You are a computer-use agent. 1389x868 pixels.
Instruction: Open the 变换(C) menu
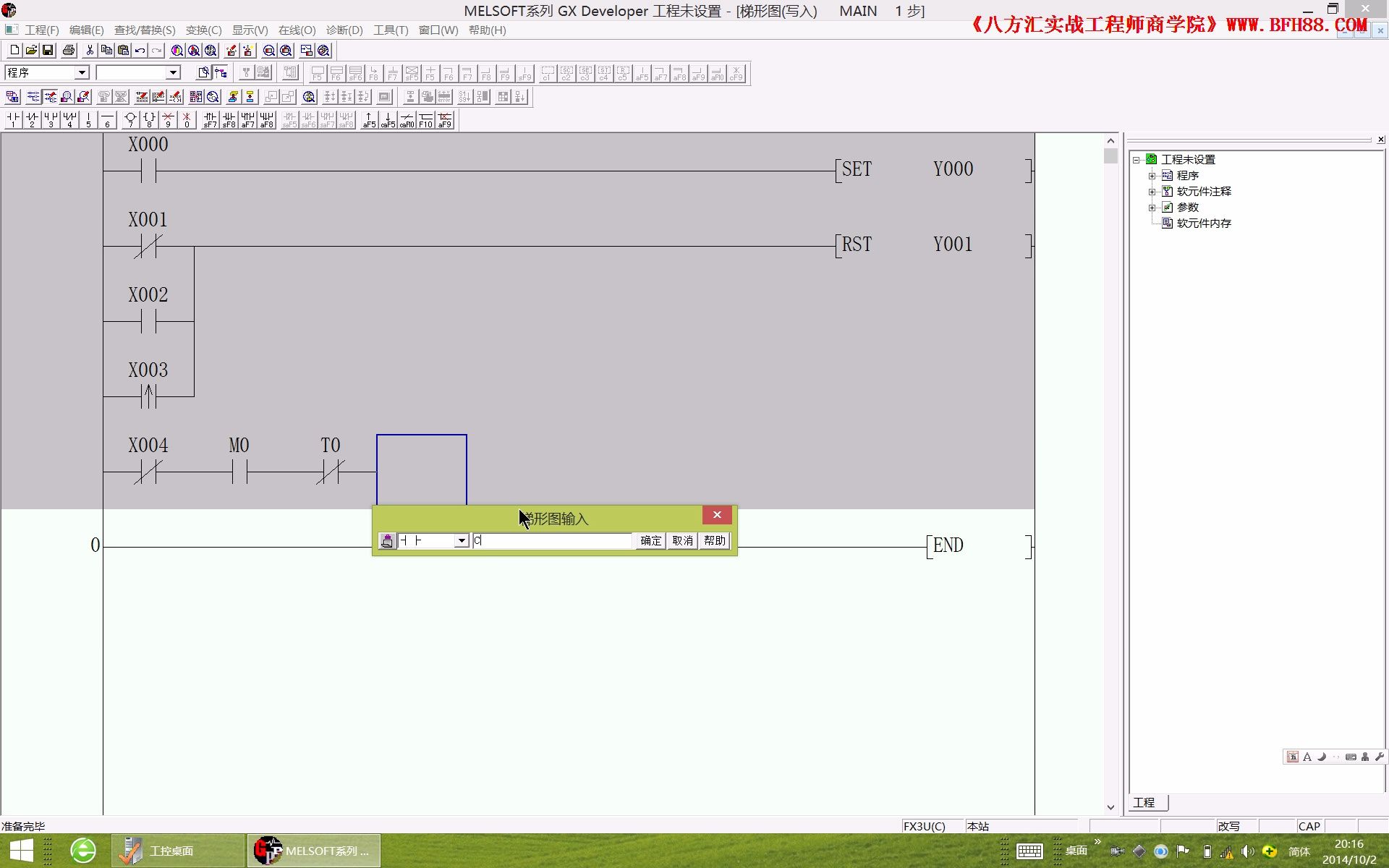point(203,30)
